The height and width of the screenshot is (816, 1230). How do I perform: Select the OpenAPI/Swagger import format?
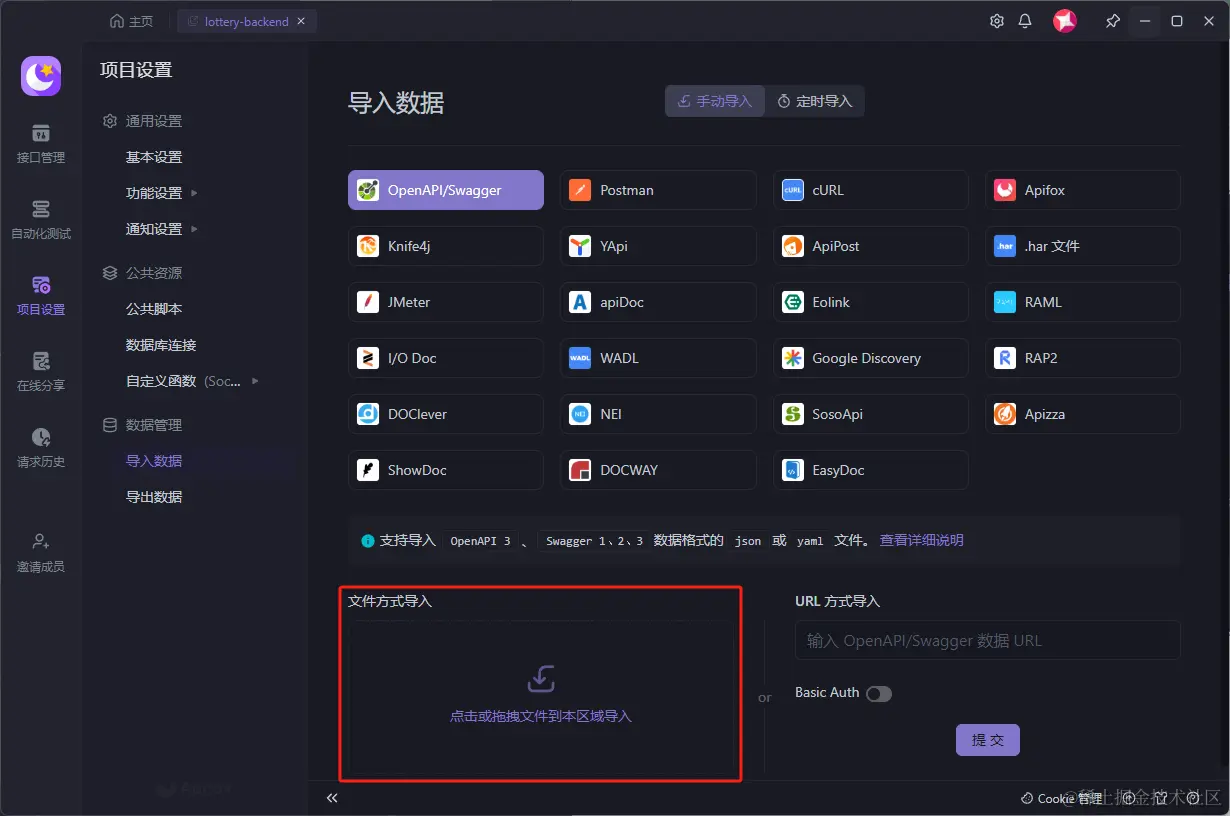pos(446,190)
